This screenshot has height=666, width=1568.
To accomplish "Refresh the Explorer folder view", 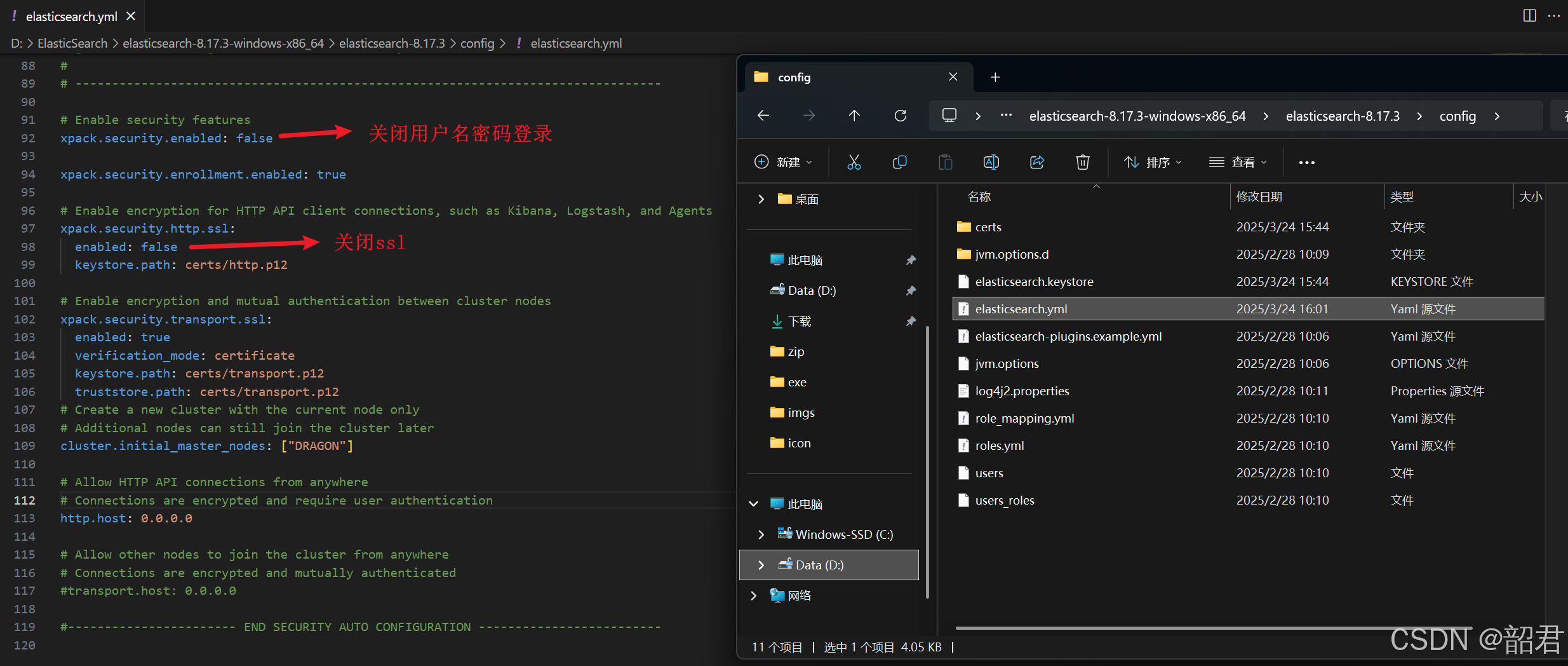I will point(901,115).
